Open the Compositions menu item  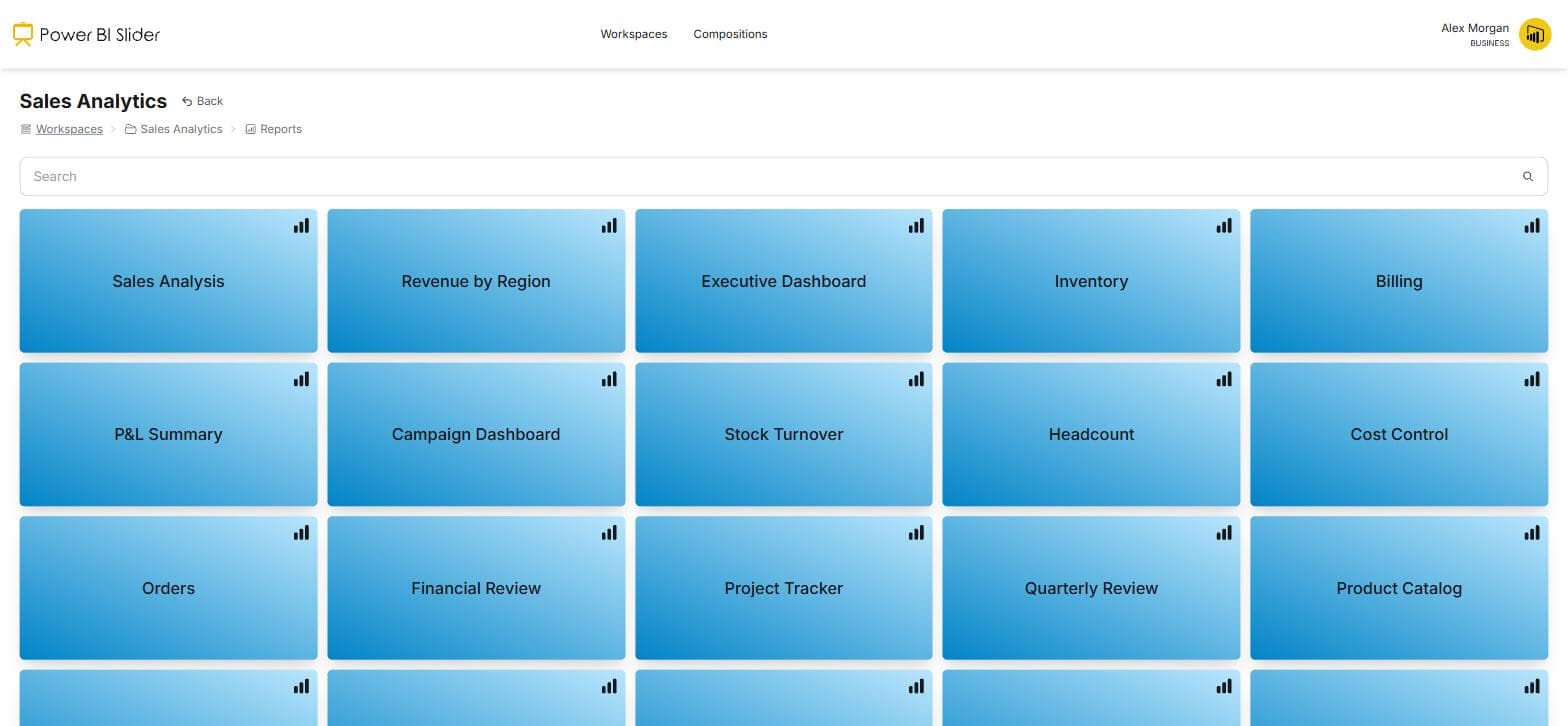coord(730,34)
